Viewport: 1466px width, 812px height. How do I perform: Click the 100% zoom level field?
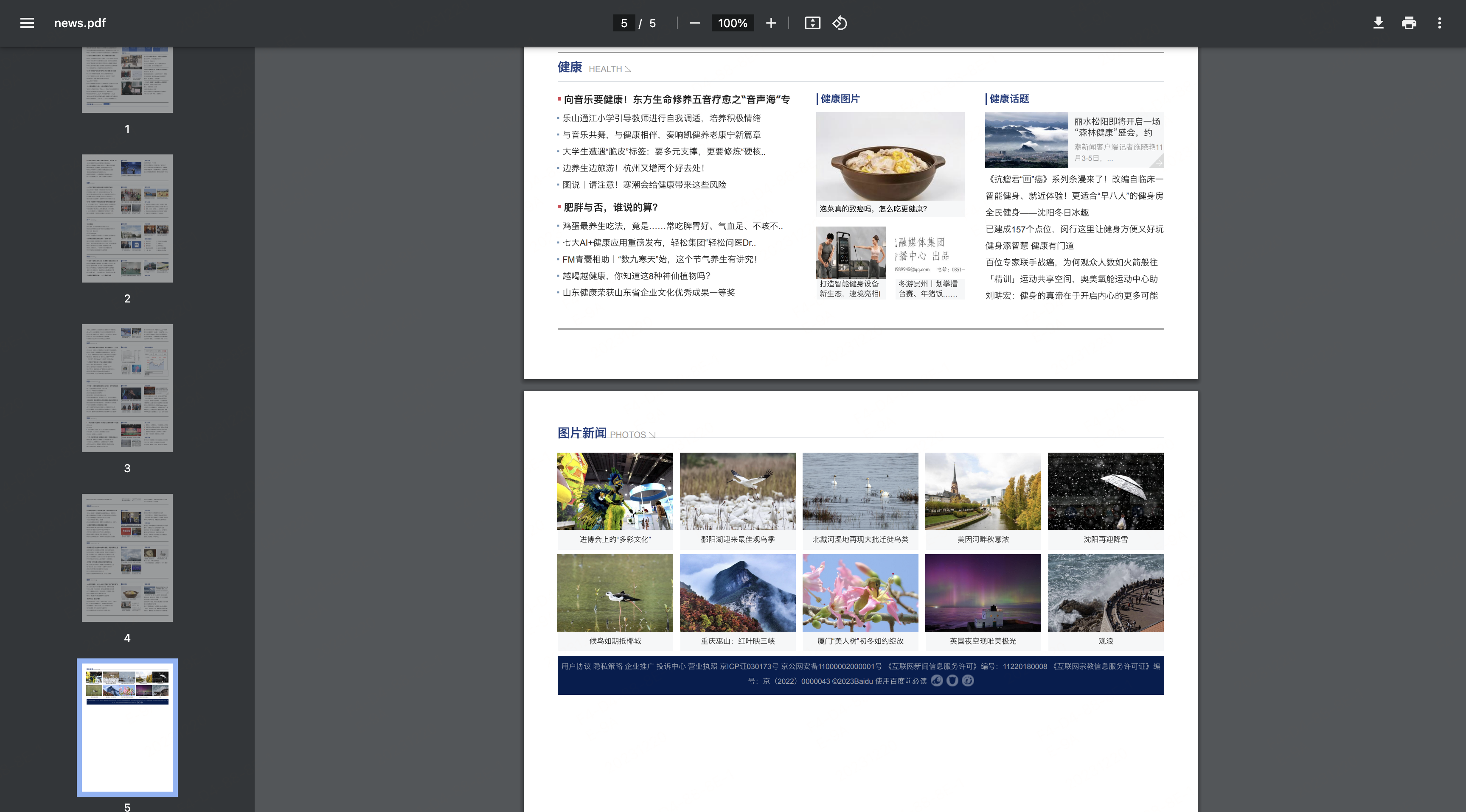tap(733, 23)
